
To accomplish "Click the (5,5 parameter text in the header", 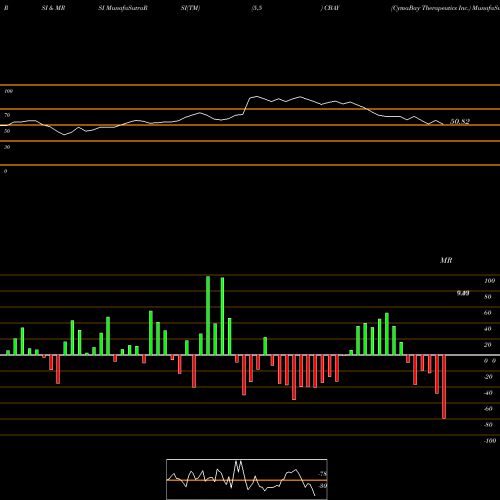I will tap(257, 8).
